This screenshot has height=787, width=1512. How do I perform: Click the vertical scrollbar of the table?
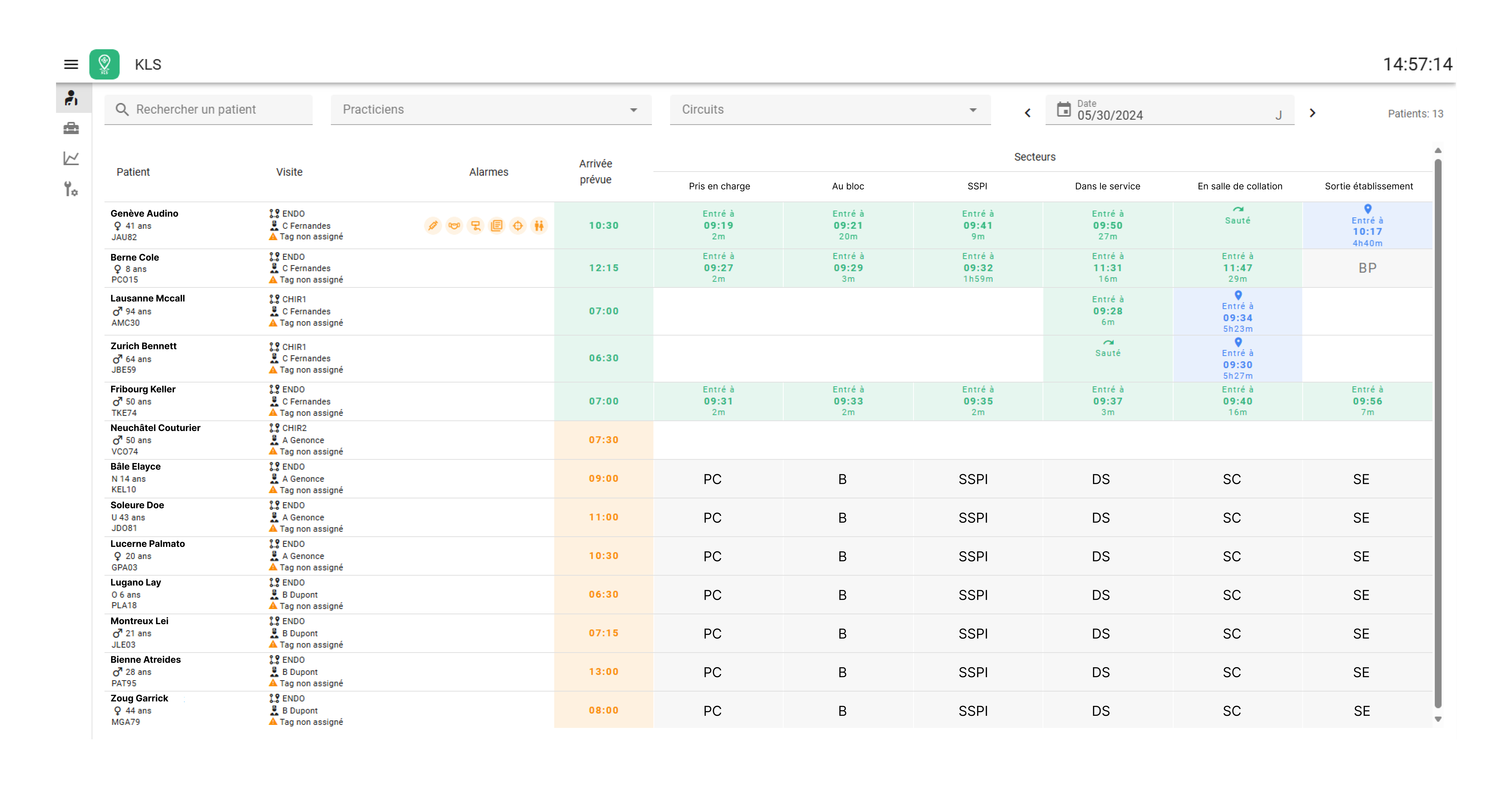1438,433
